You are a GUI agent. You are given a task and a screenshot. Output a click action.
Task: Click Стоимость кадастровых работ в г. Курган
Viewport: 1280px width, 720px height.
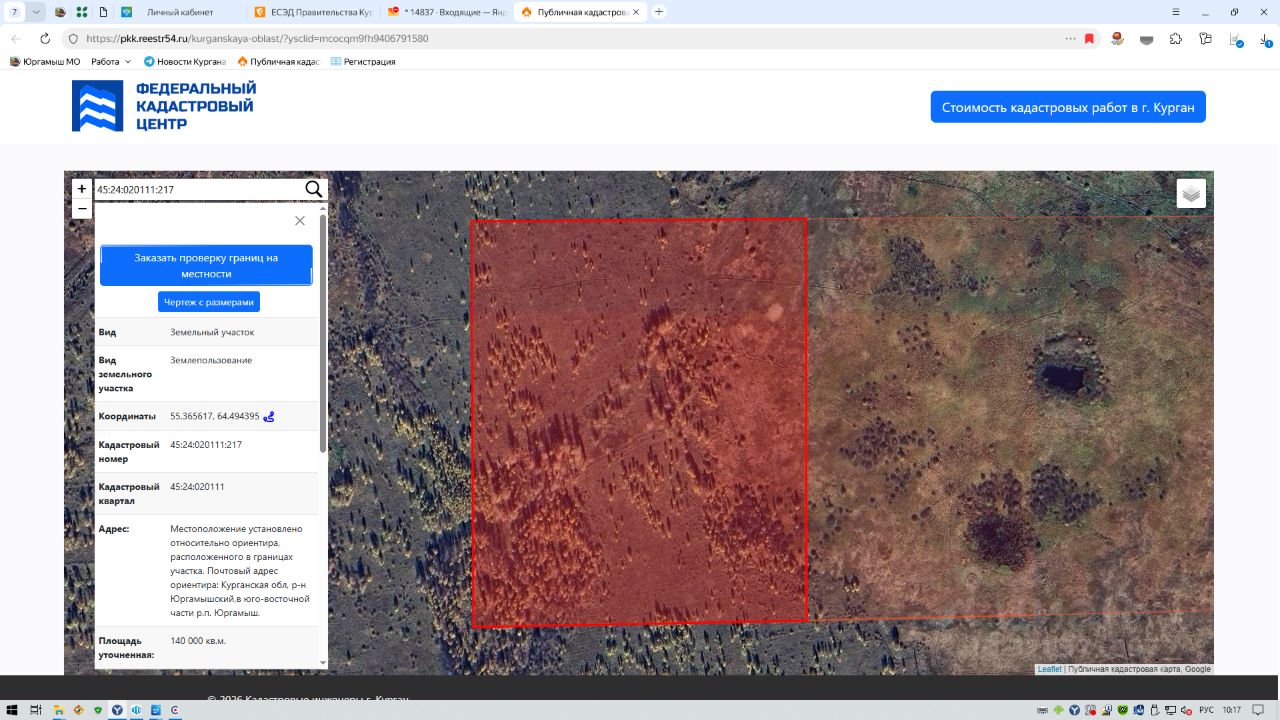tap(1068, 107)
